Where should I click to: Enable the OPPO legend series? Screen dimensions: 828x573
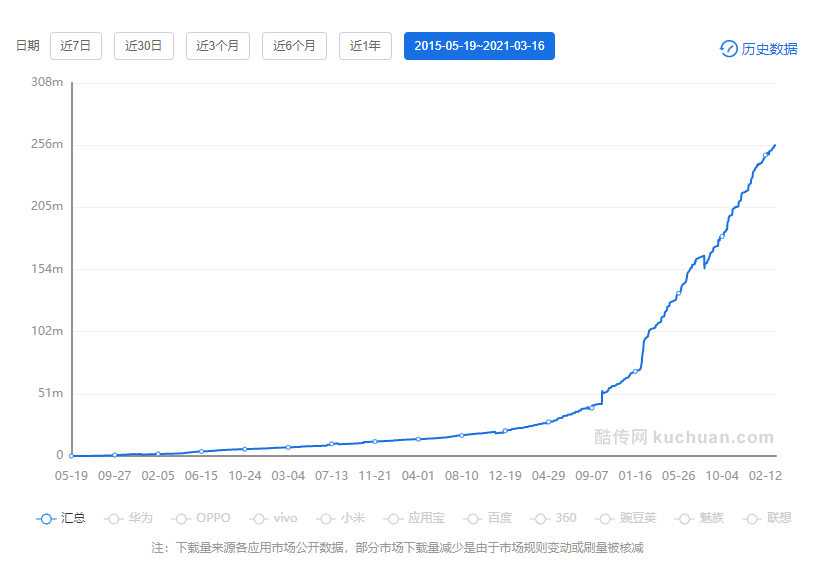[200, 518]
